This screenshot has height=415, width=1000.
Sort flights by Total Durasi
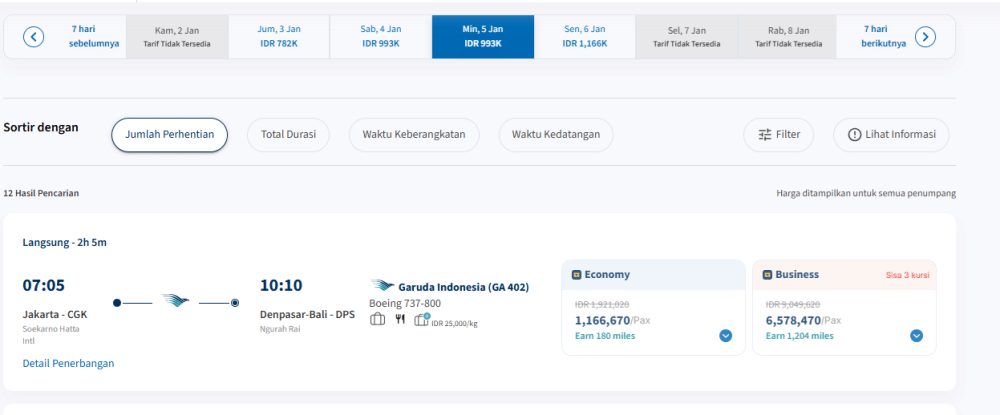click(288, 135)
